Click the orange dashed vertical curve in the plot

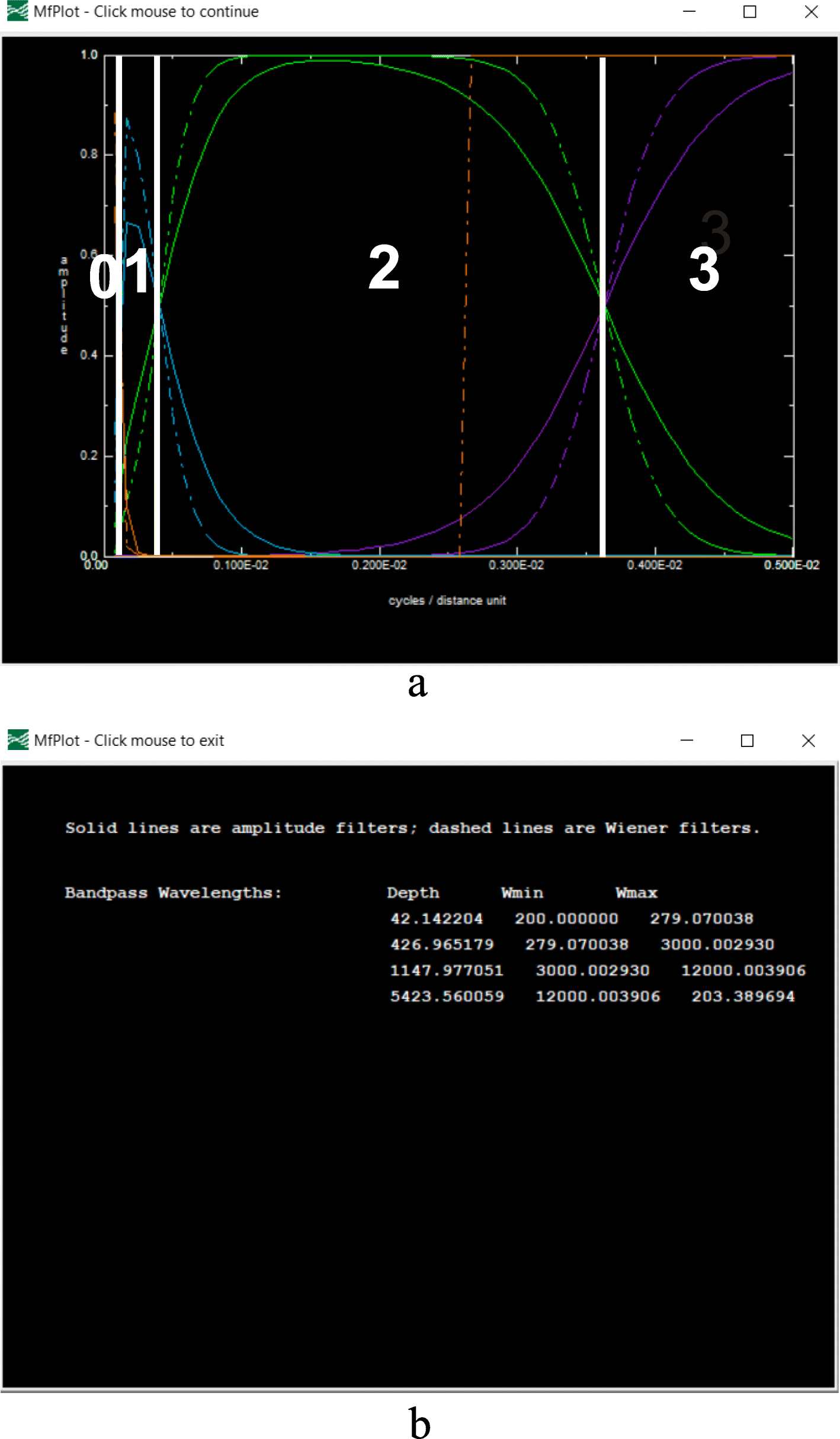466,306
